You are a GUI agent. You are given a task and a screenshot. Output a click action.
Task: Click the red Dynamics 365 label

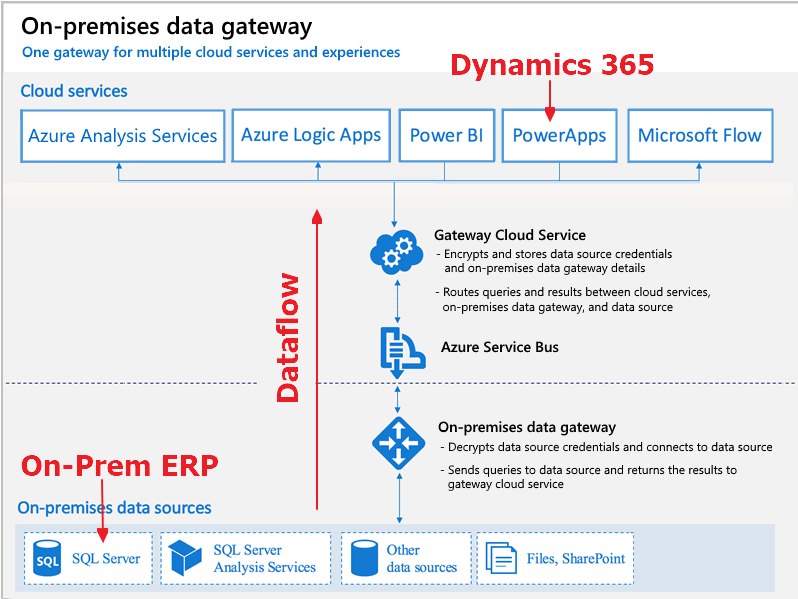coord(551,65)
